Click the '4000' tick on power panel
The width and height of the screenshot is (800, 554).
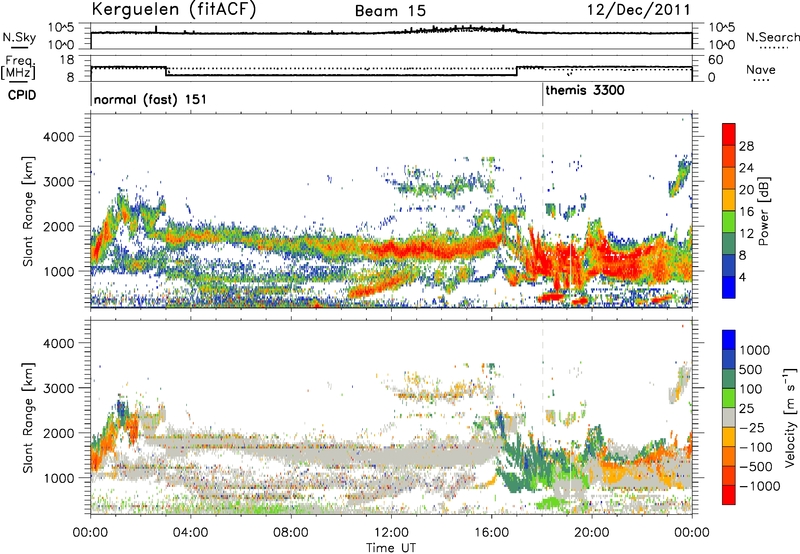58,137
